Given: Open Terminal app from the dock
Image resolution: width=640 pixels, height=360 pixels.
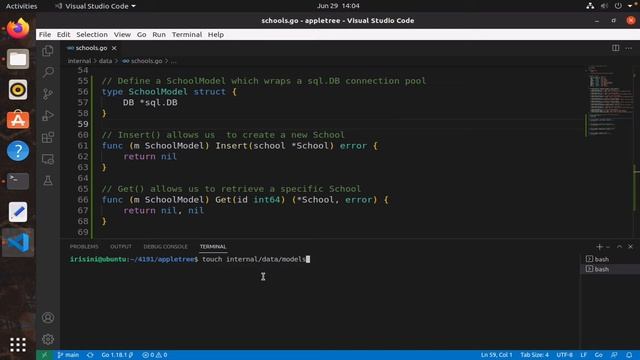Looking at the screenshot, I should point(18,181).
